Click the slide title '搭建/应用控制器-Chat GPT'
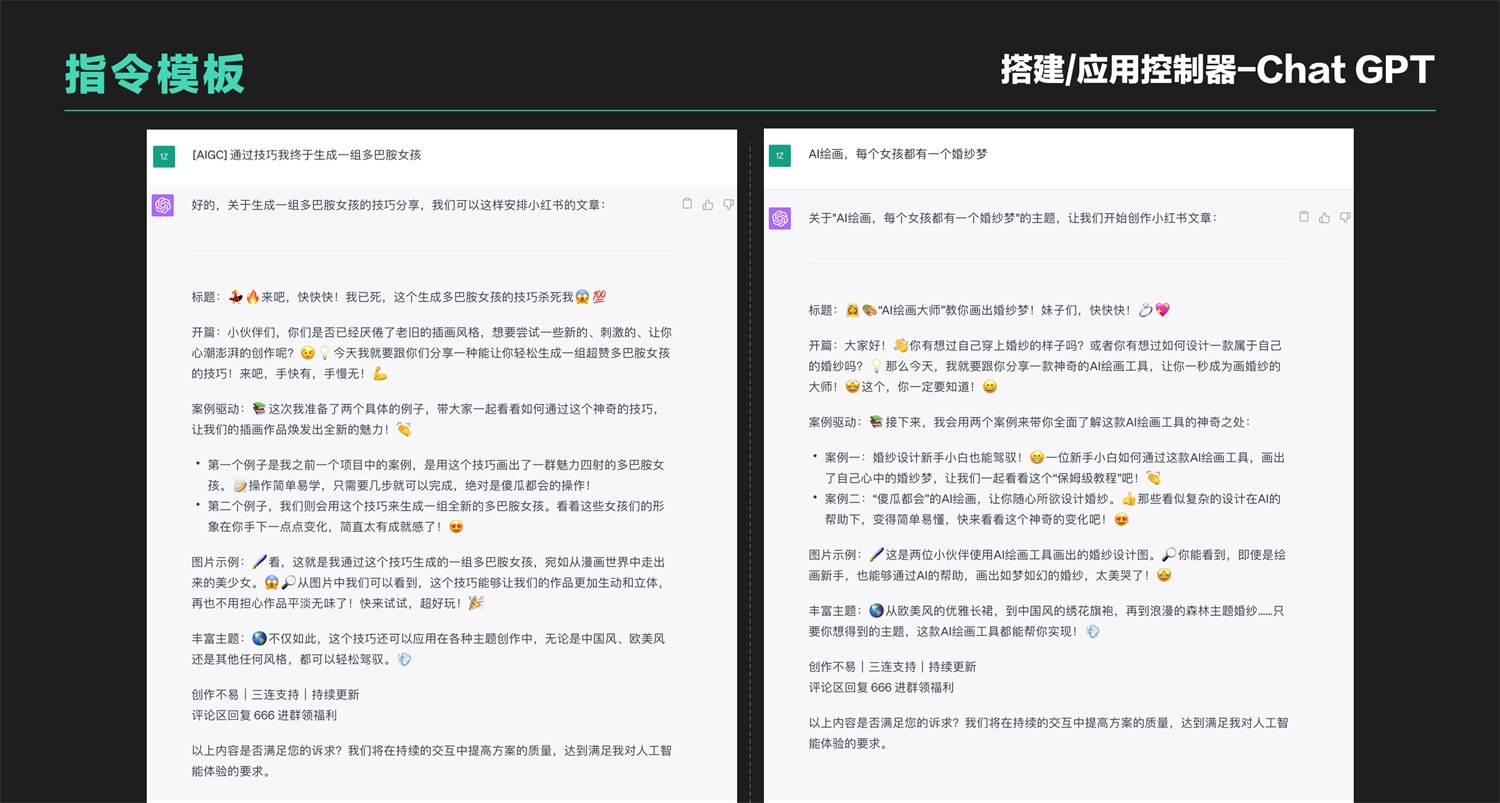This screenshot has width=1500, height=803. pyautogui.click(x=1218, y=69)
